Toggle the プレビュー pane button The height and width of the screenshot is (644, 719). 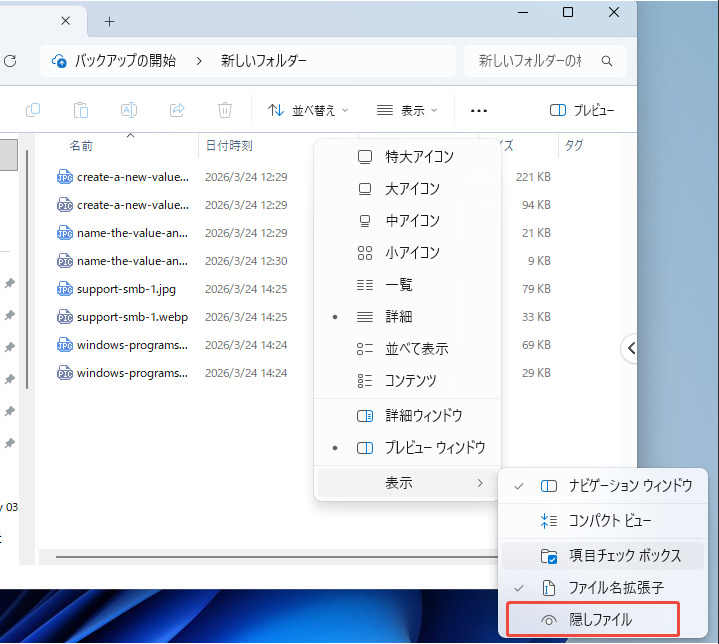(581, 111)
